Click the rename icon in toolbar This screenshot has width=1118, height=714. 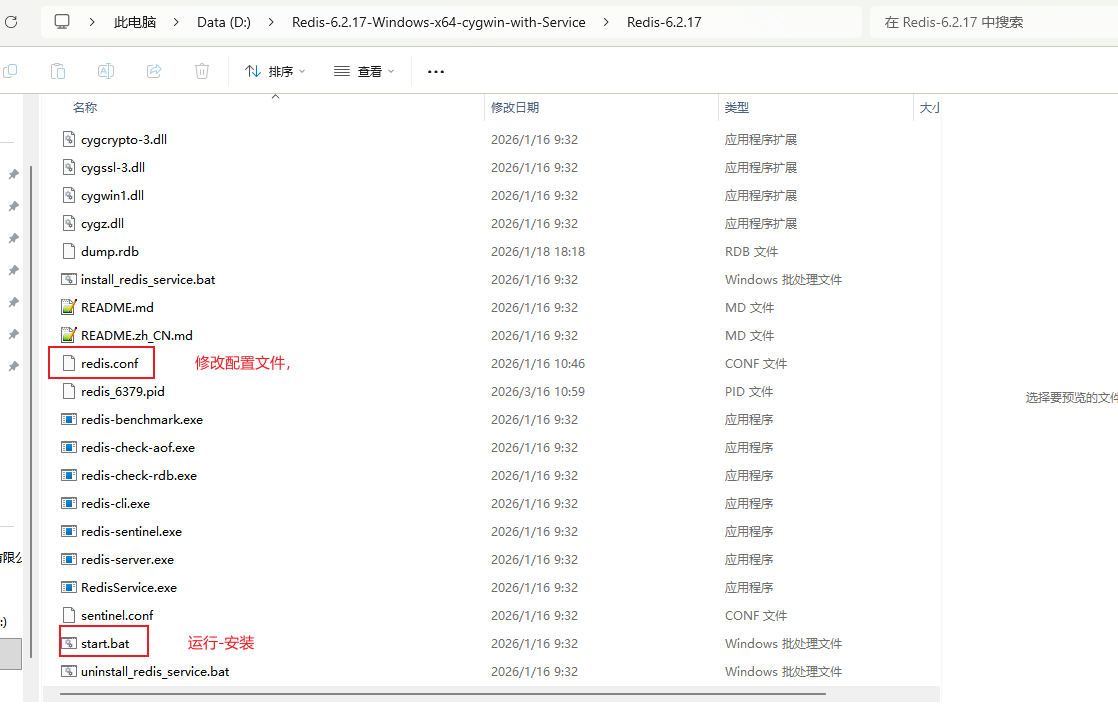click(x=106, y=71)
